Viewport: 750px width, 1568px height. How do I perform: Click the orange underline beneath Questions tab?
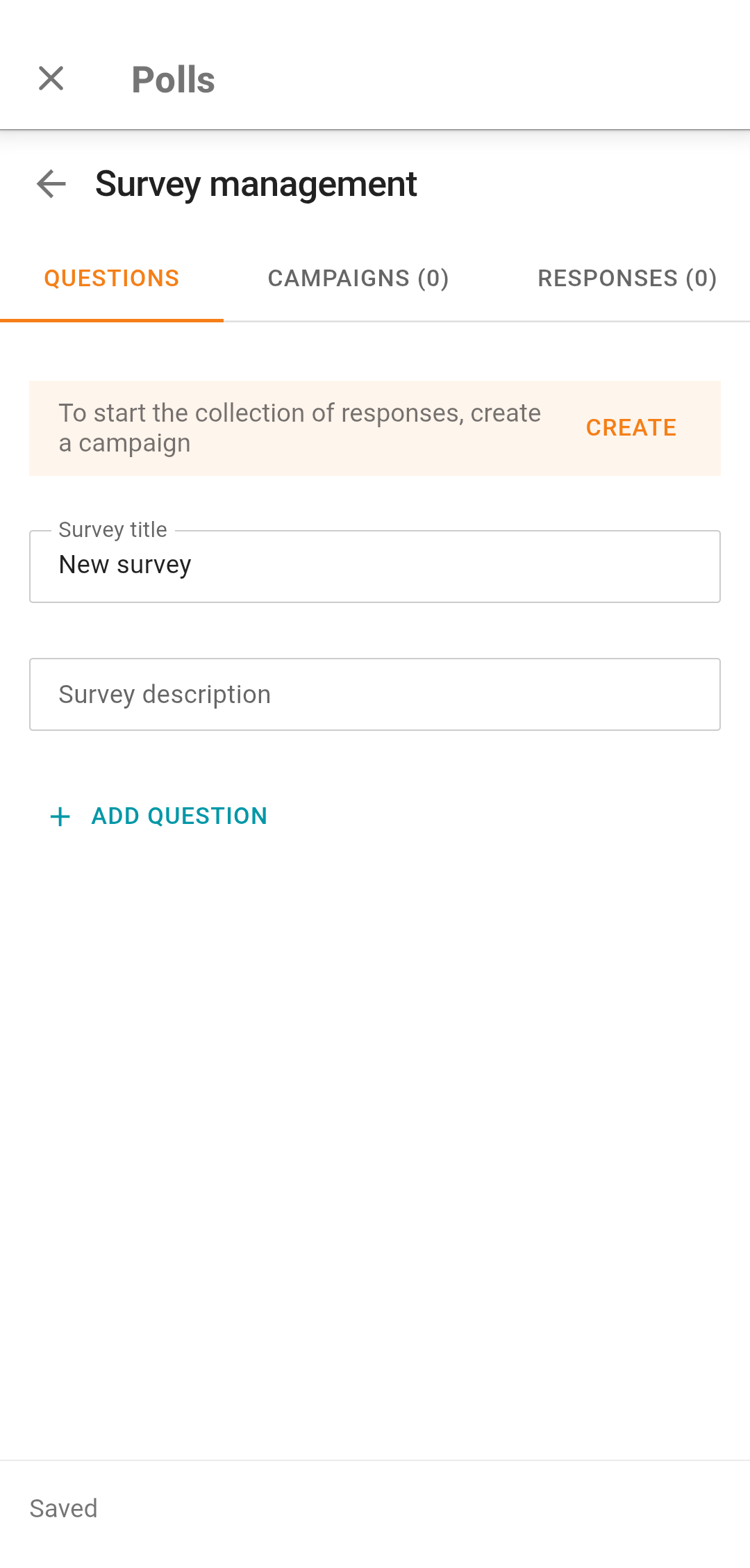[112, 320]
